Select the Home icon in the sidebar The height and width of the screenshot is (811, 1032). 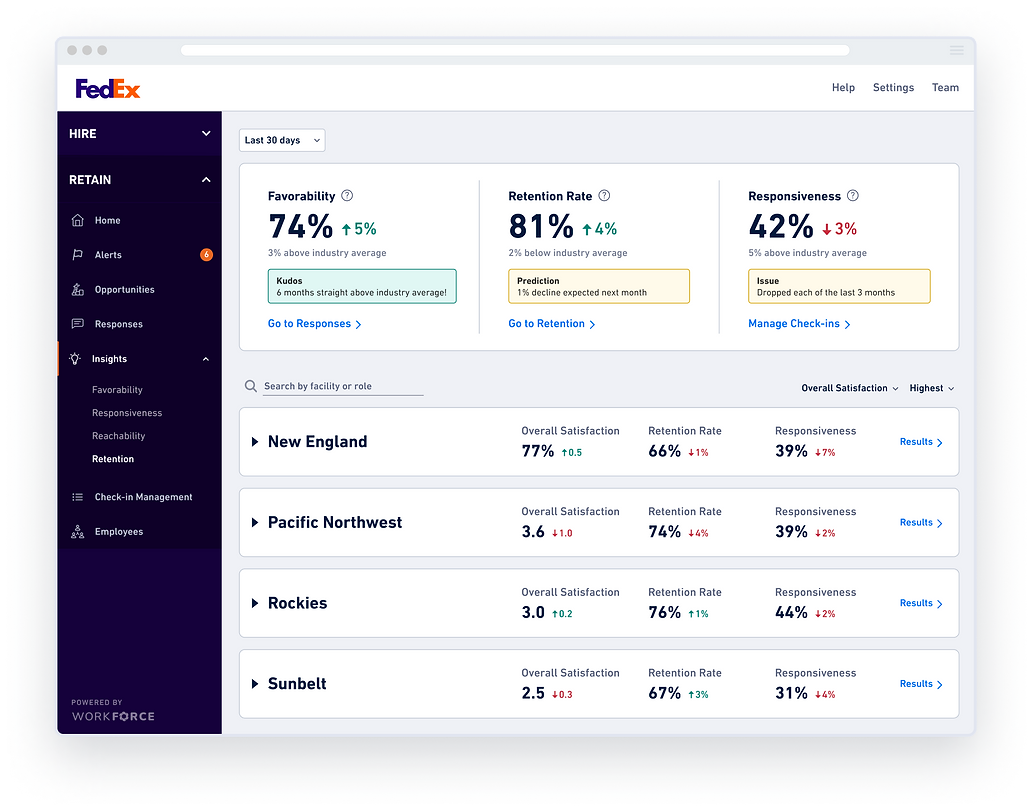pos(78,220)
